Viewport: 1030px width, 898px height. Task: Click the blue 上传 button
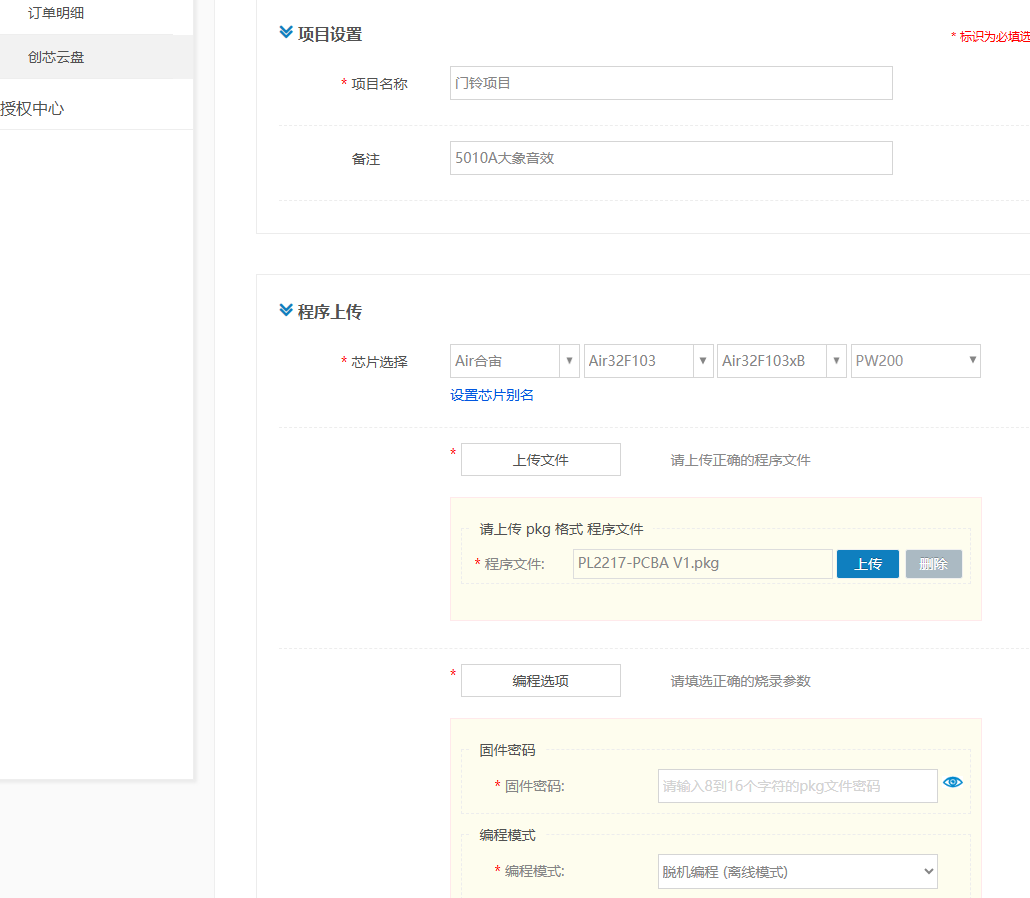[867, 564]
